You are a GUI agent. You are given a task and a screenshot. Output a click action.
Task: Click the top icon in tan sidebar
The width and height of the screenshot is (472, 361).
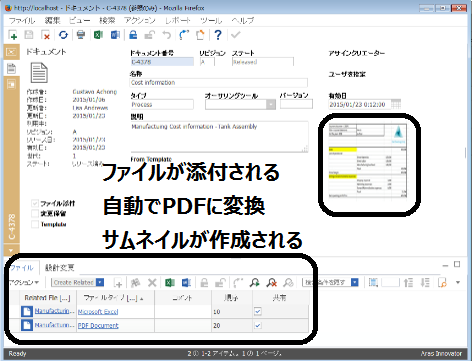[11, 52]
